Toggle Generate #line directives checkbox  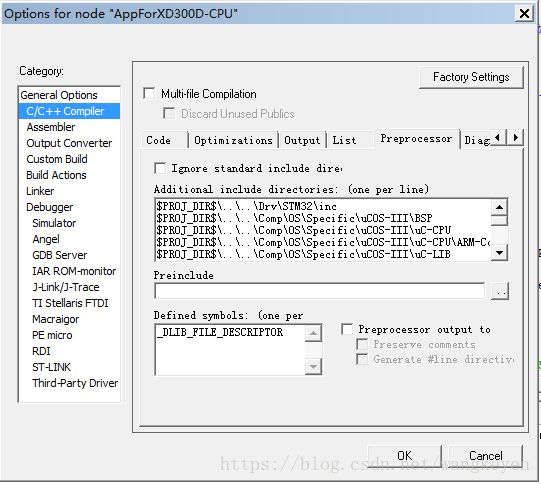[362, 359]
